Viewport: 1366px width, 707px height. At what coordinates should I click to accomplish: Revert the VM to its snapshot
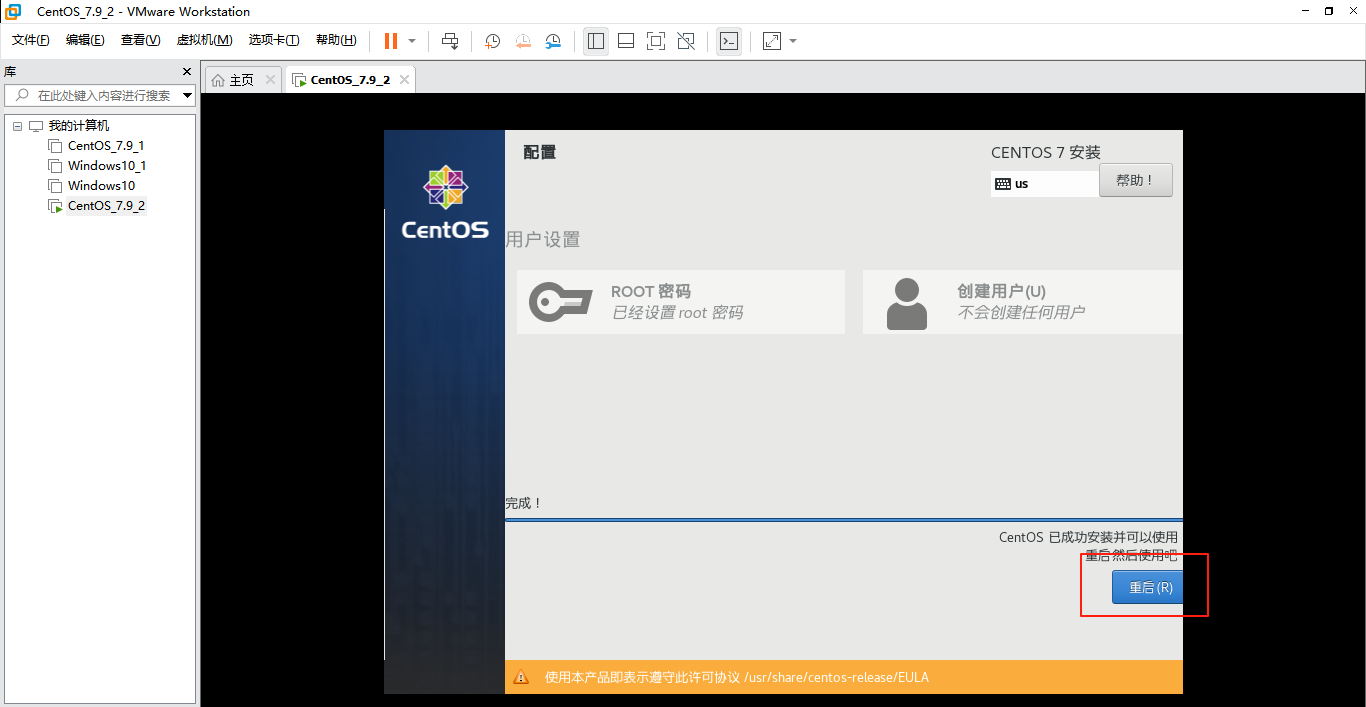point(523,41)
